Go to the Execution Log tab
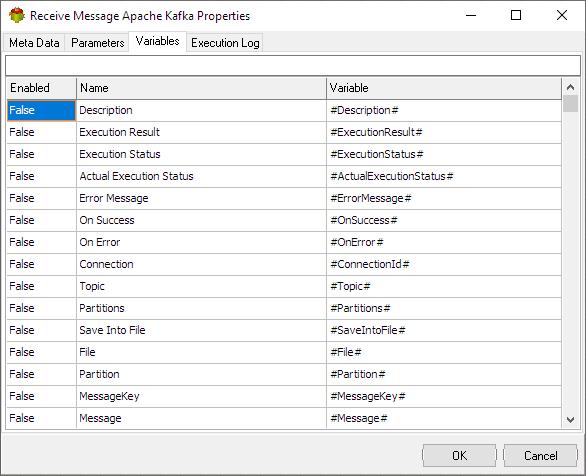Screen dimensions: 586x476 click(x=225, y=43)
